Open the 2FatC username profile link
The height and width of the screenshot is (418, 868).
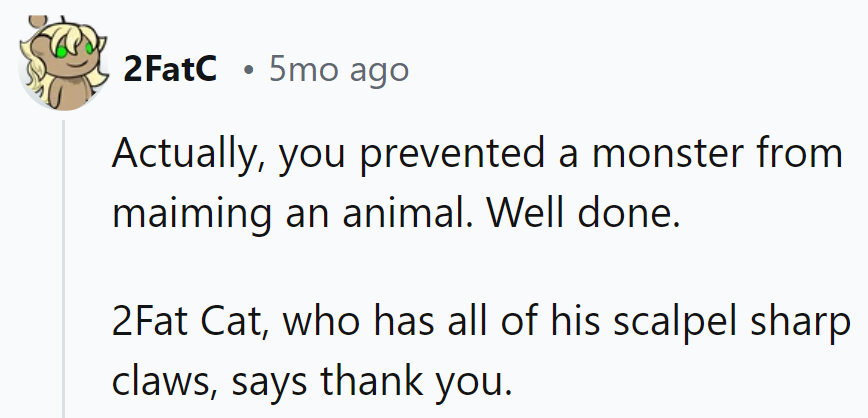click(170, 69)
